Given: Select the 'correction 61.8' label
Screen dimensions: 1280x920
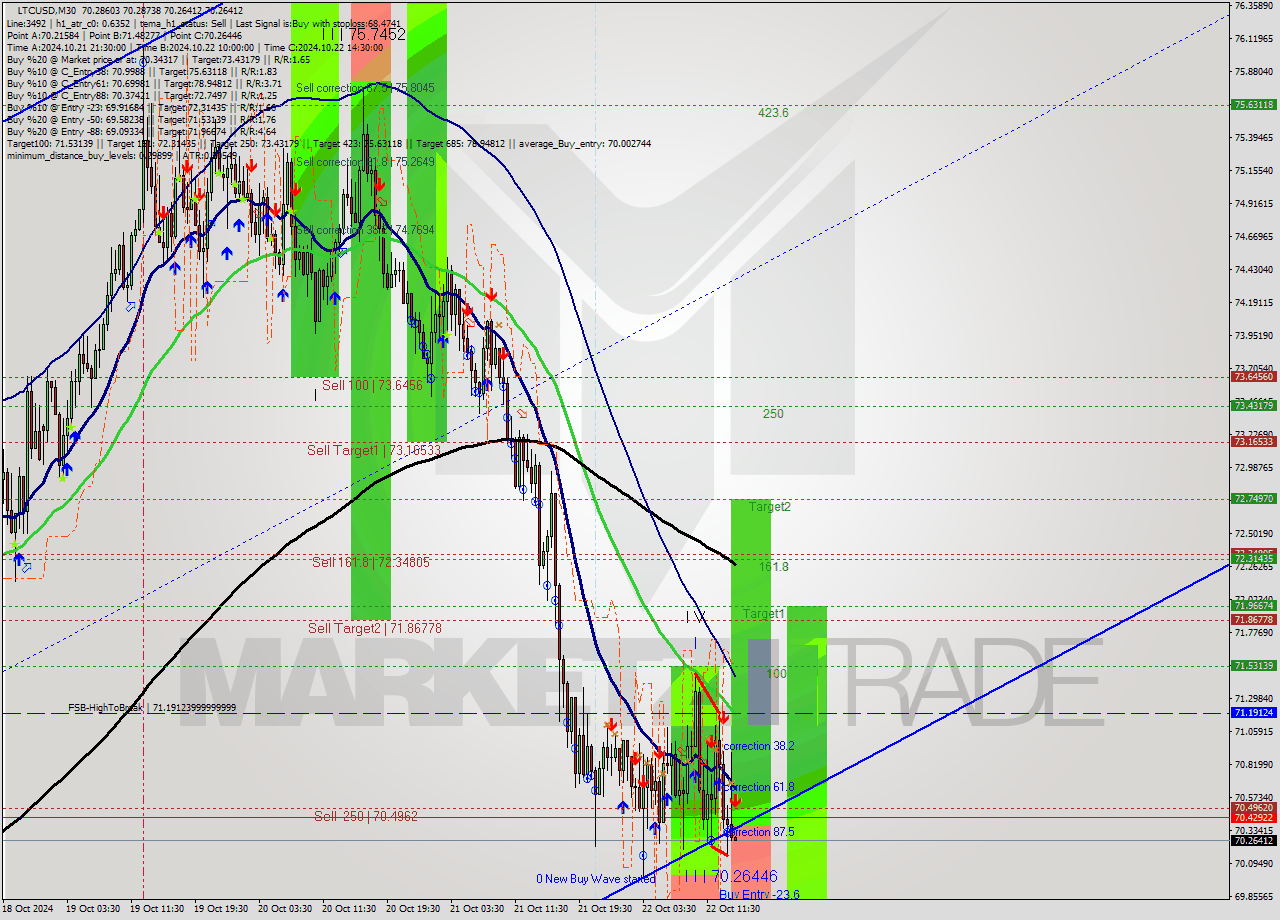Looking at the screenshot, I should 759,787.
